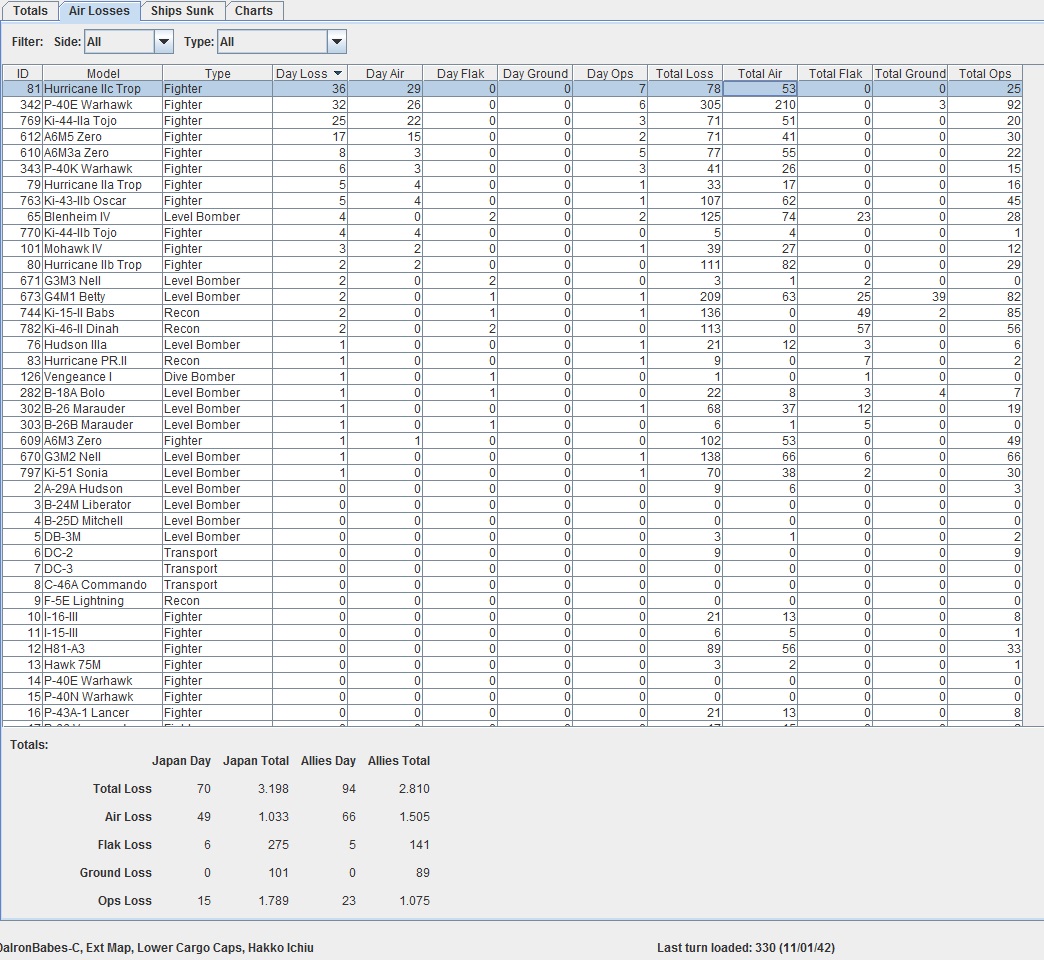Screen dimensions: 1044x960
Task: Select the G4M1 Betty row
Action: [x=513, y=296]
